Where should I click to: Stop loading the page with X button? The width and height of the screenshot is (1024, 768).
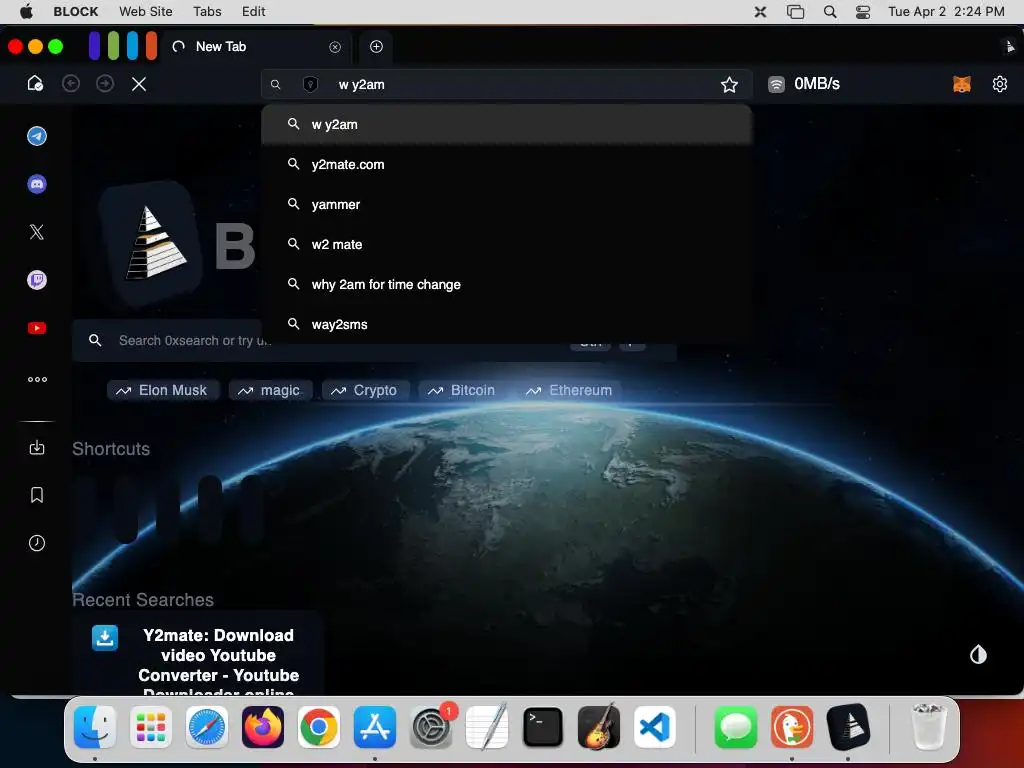click(x=138, y=84)
